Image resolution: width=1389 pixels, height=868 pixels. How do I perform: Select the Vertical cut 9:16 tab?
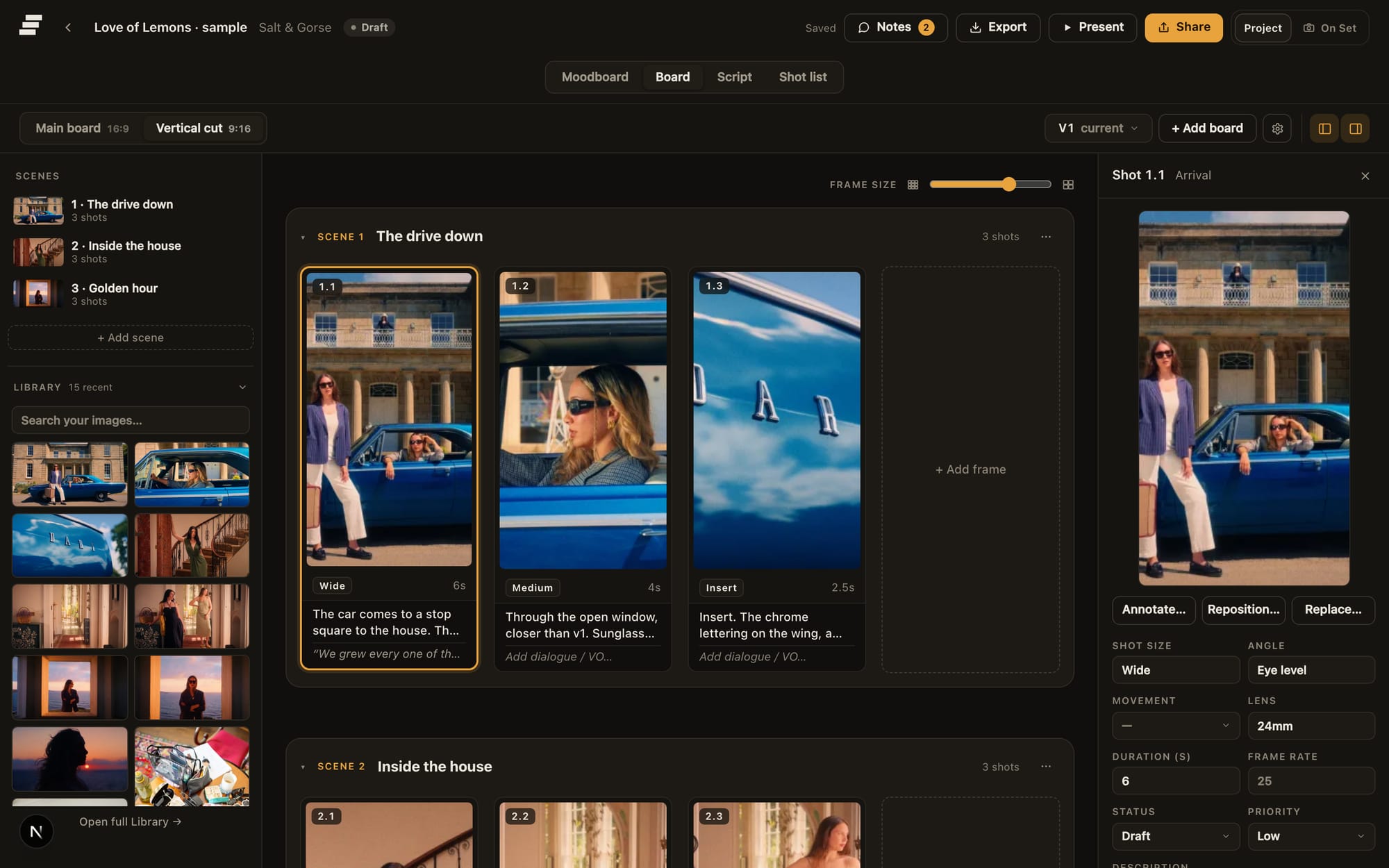[203, 128]
